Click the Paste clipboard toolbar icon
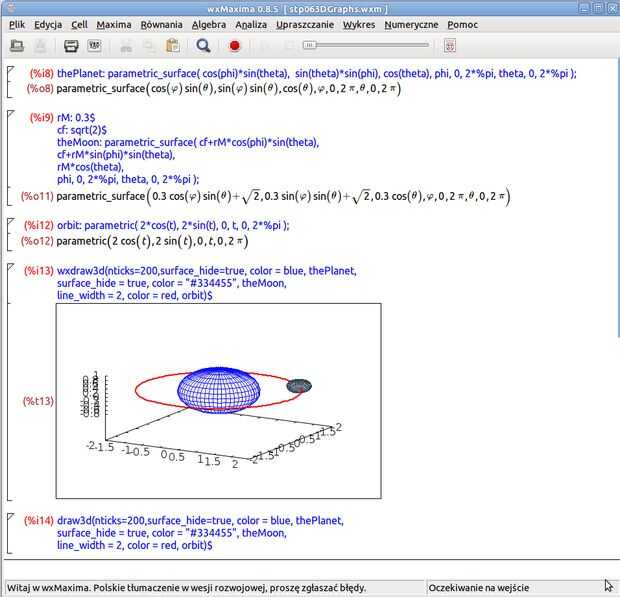Image resolution: width=620 pixels, height=597 pixels. (x=173, y=46)
